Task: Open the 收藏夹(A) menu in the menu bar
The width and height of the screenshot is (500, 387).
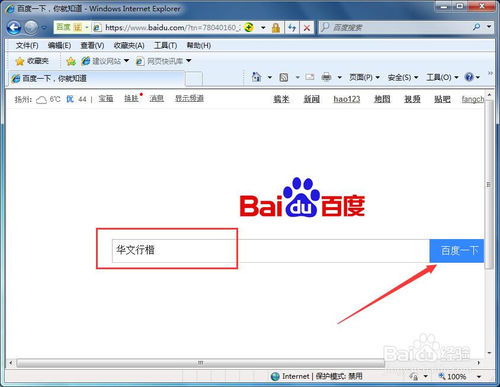Action: (x=129, y=45)
